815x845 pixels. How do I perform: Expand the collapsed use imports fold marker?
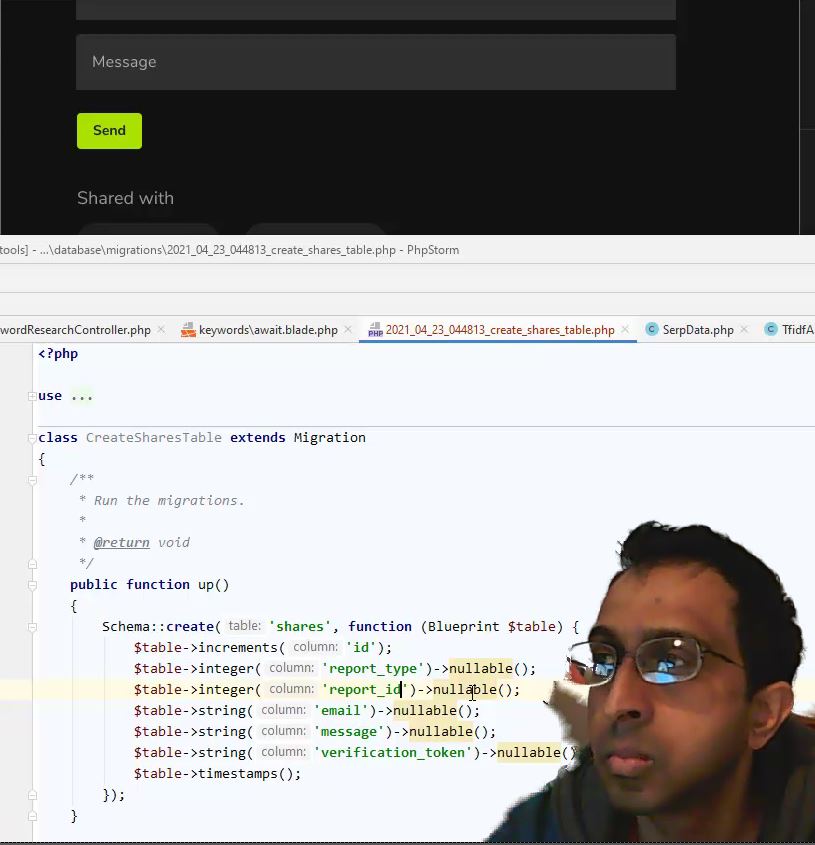coord(32,396)
